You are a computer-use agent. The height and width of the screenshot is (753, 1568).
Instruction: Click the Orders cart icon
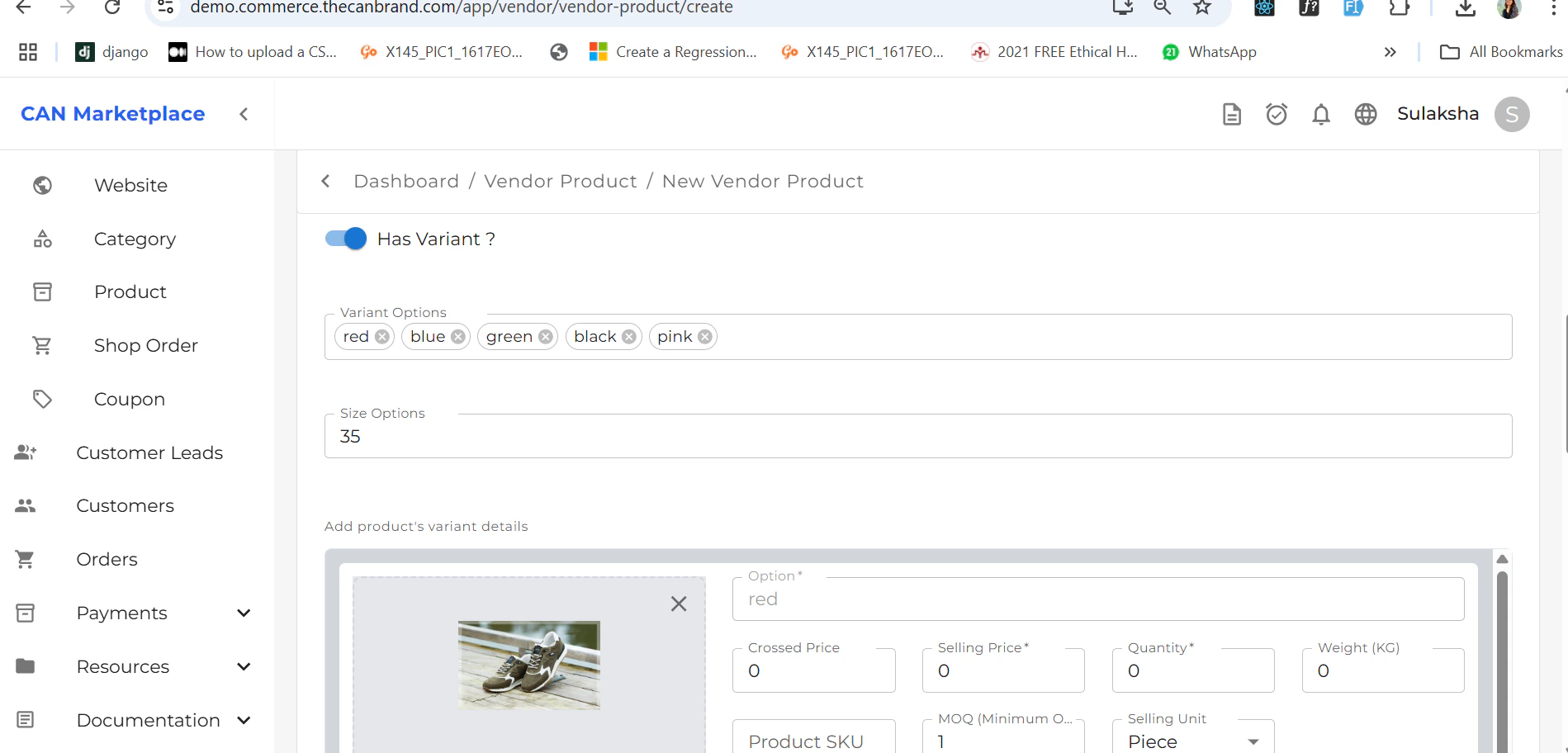coord(26,559)
